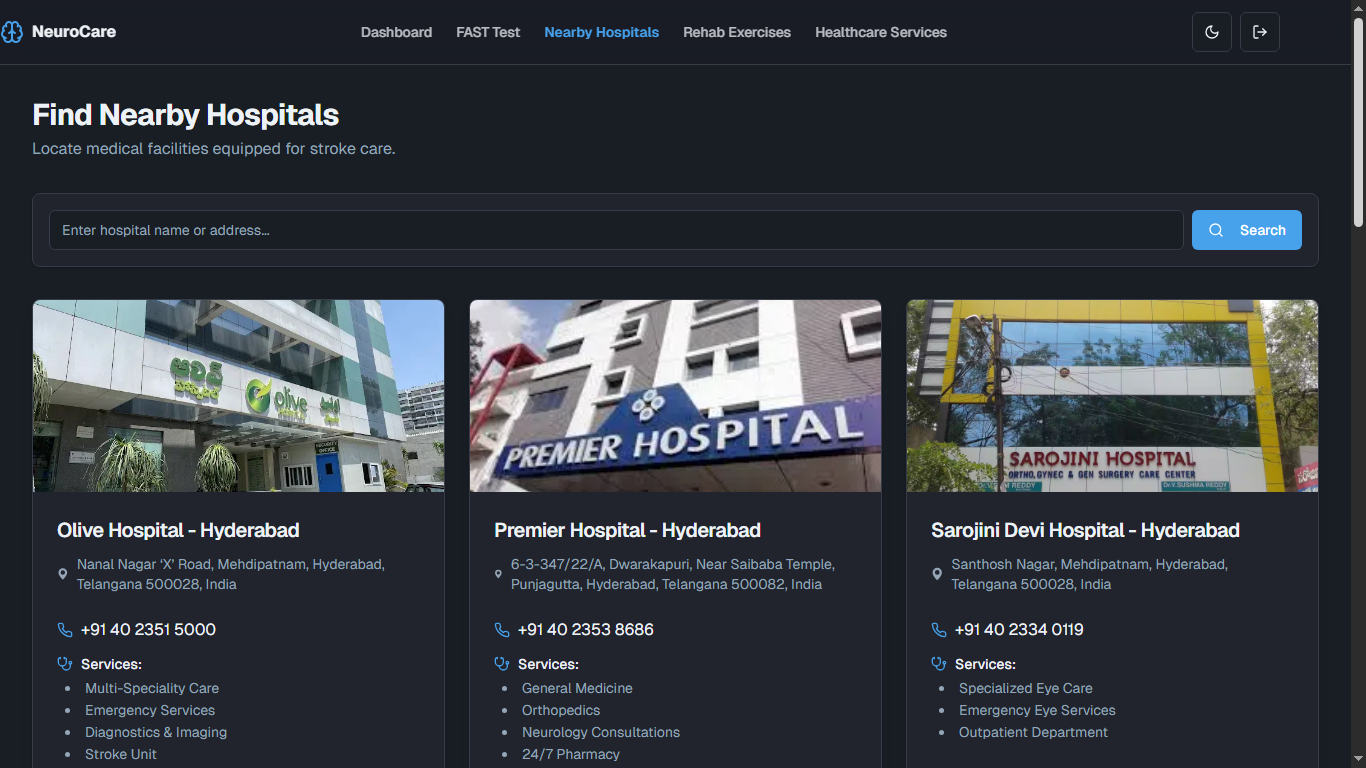Image resolution: width=1366 pixels, height=768 pixels.
Task: Click the stethoscope Services icon on Olive Hospital card
Action: point(65,663)
